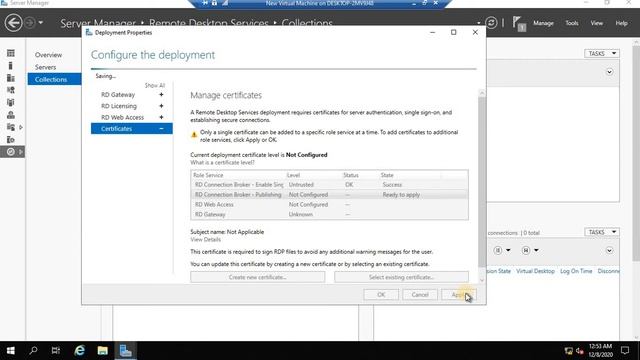
Task: Launch Internet Explorer from taskbar
Action: tap(80, 351)
